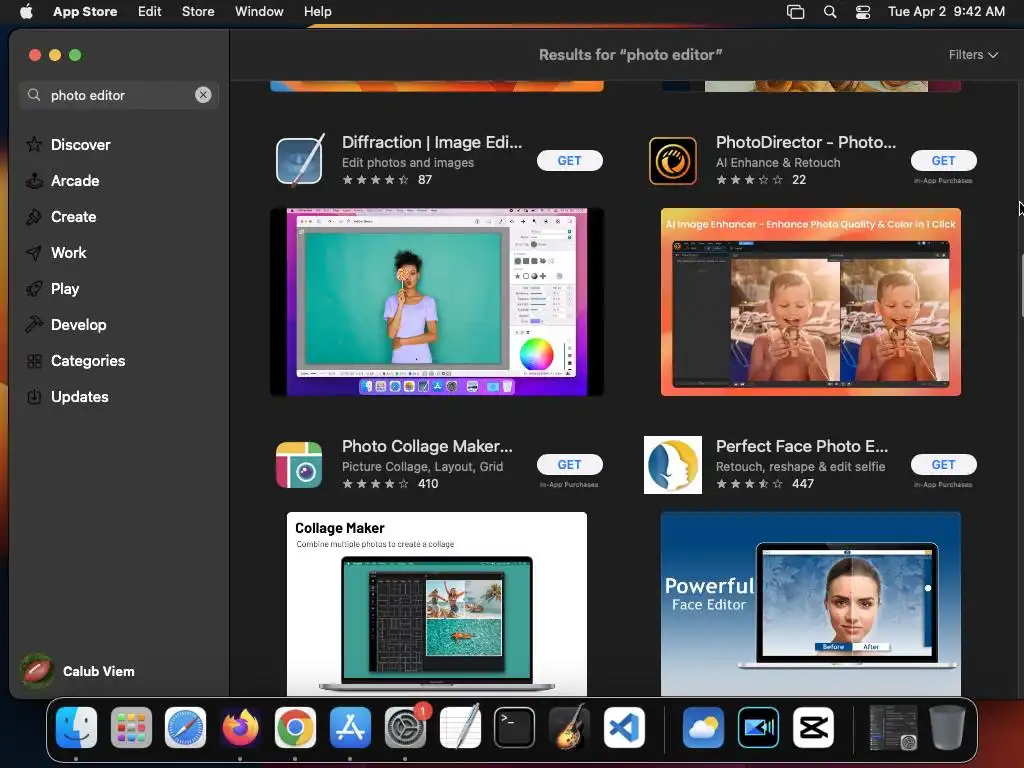Open the Apple menu

tap(26, 11)
